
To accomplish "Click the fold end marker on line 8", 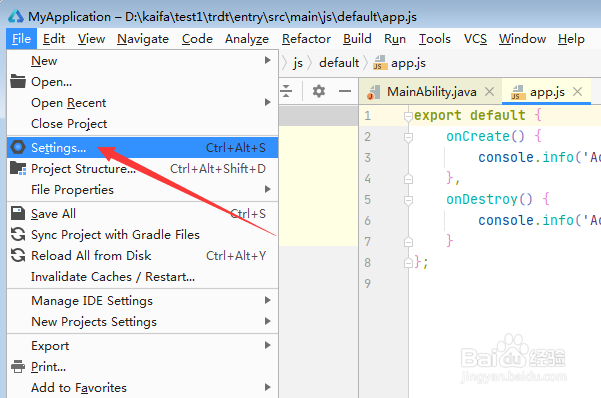I will click(x=409, y=263).
